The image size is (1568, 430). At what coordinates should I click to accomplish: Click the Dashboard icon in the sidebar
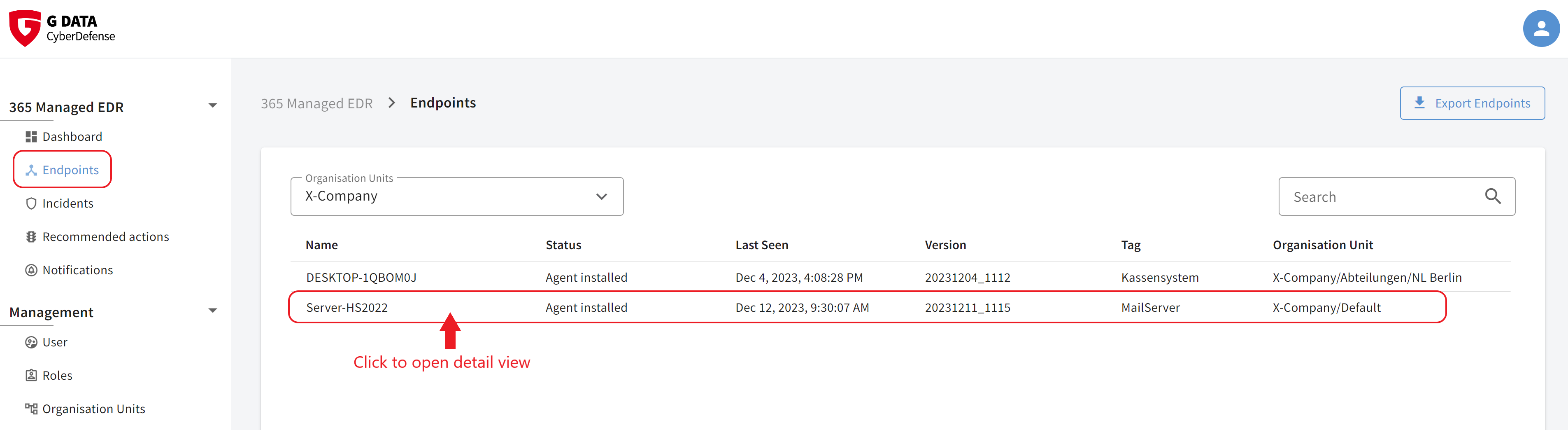(31, 136)
